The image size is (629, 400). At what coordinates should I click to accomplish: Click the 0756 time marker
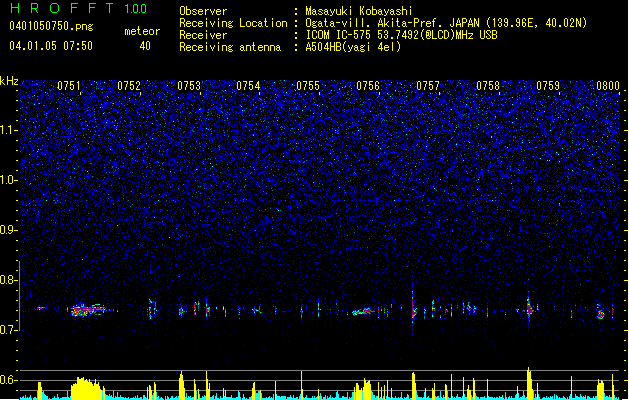point(368,86)
